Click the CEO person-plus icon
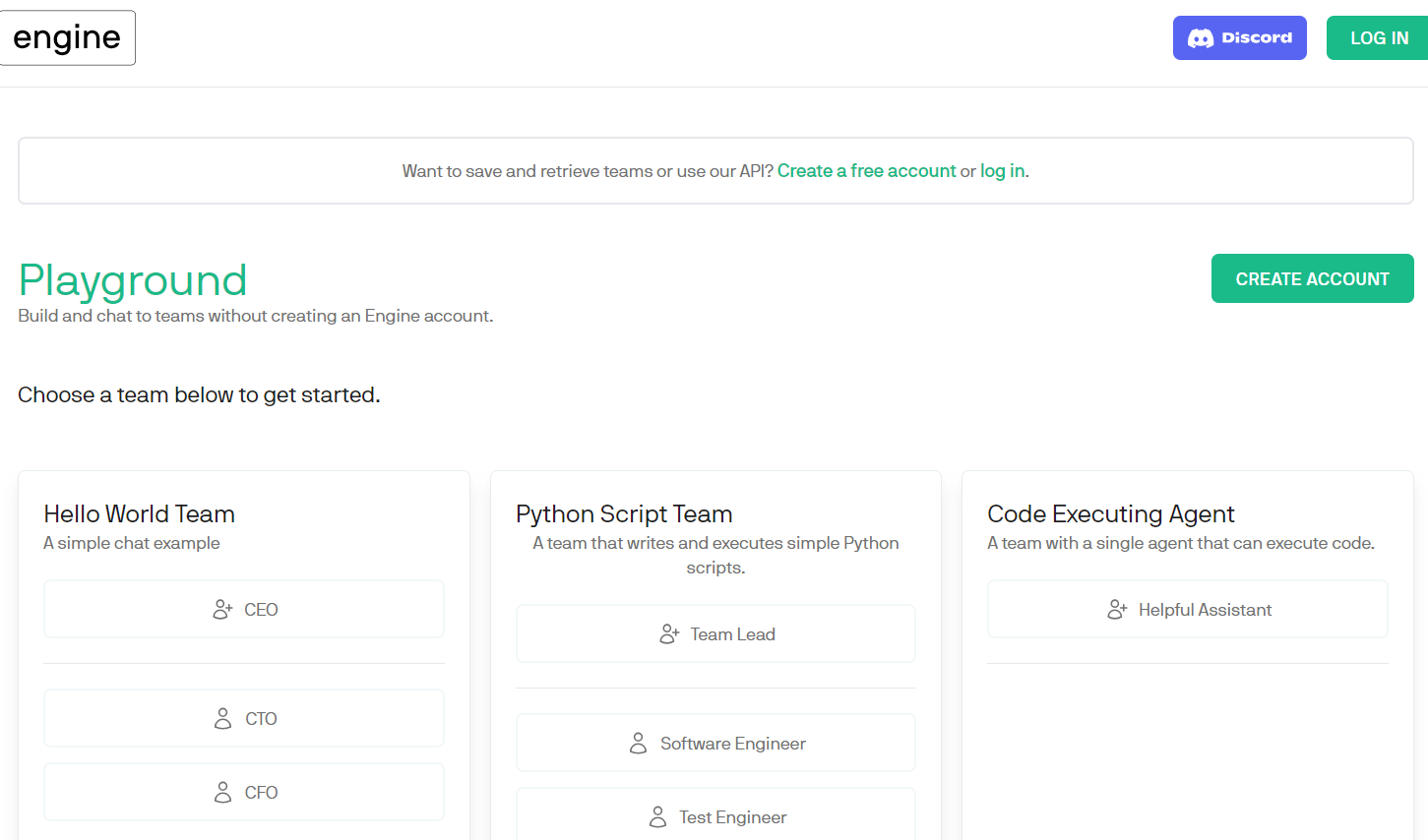Image resolution: width=1428 pixels, height=840 pixels. [222, 610]
